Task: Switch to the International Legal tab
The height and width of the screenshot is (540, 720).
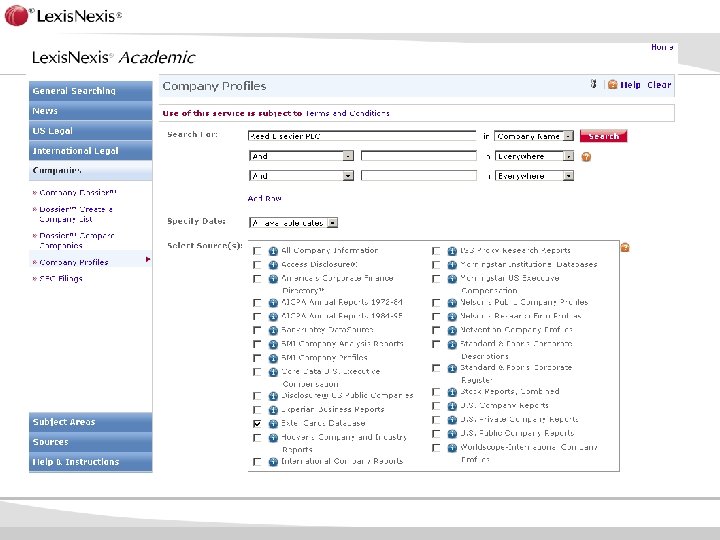Action: (x=90, y=151)
